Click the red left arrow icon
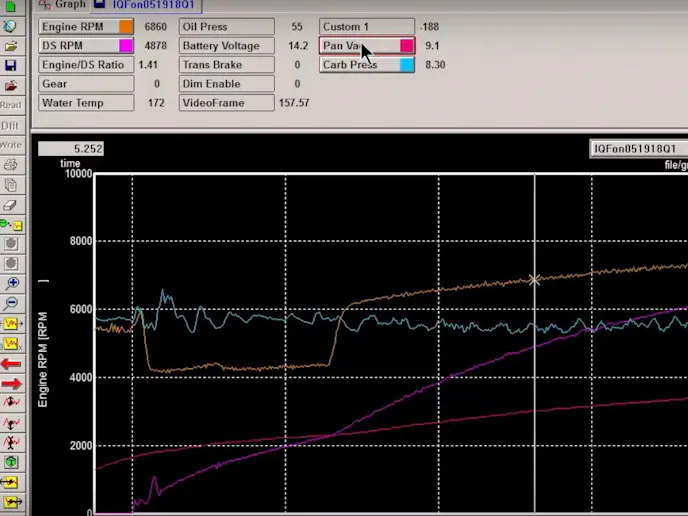 11,363
